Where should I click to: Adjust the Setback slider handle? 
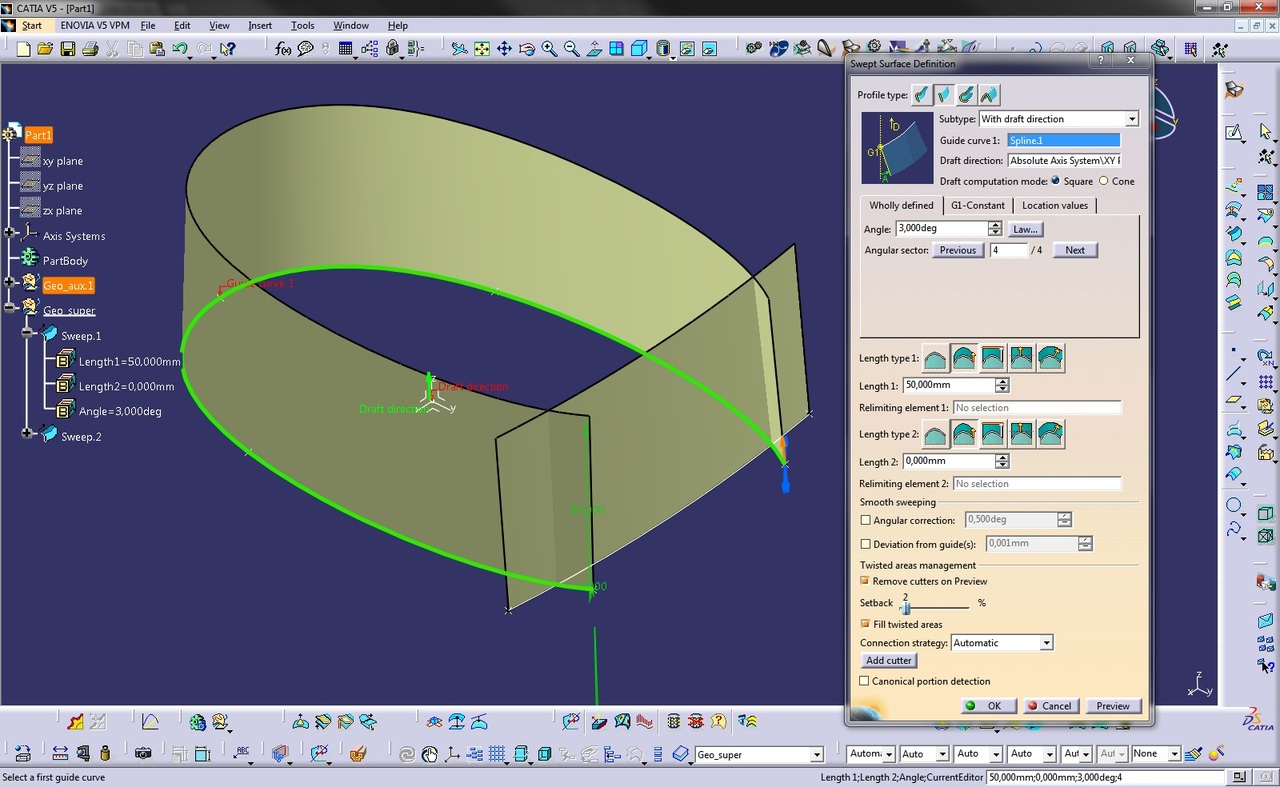coord(905,606)
